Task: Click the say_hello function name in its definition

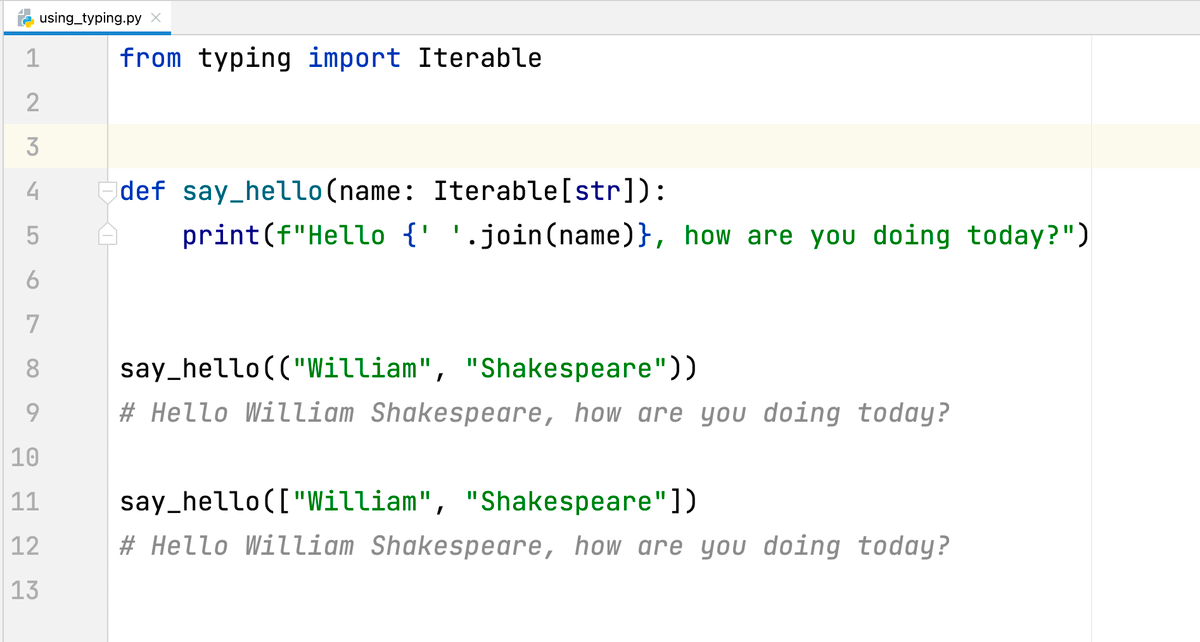Action: pyautogui.click(x=253, y=191)
